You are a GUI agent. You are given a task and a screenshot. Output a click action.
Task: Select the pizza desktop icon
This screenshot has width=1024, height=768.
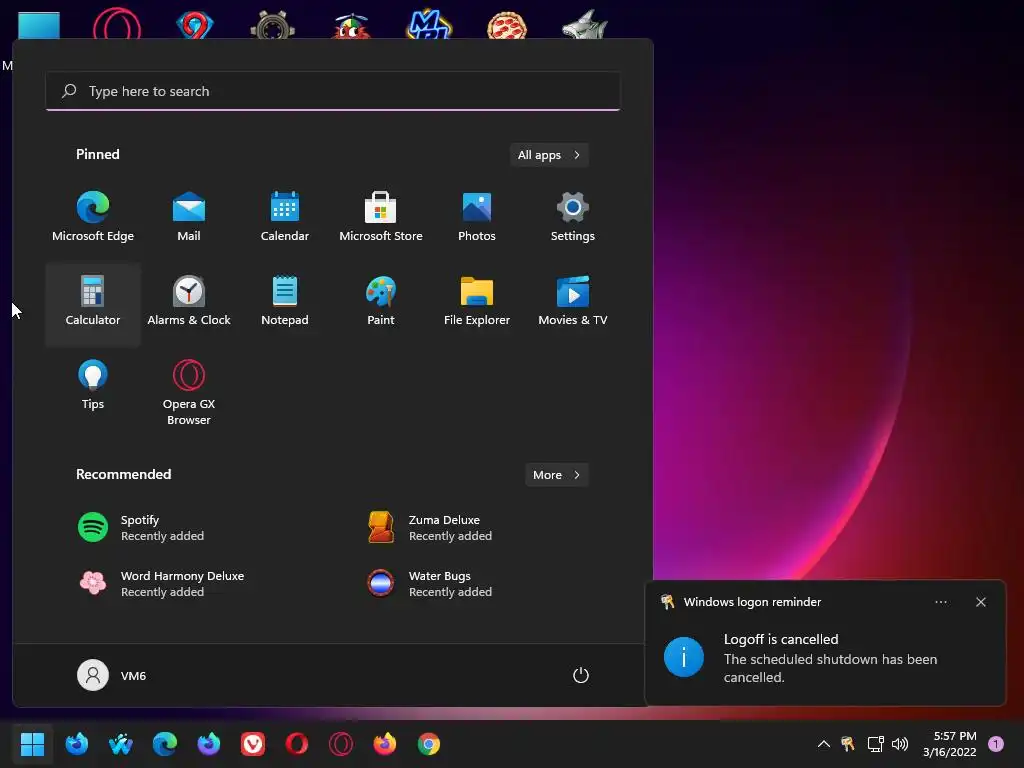pos(507,25)
